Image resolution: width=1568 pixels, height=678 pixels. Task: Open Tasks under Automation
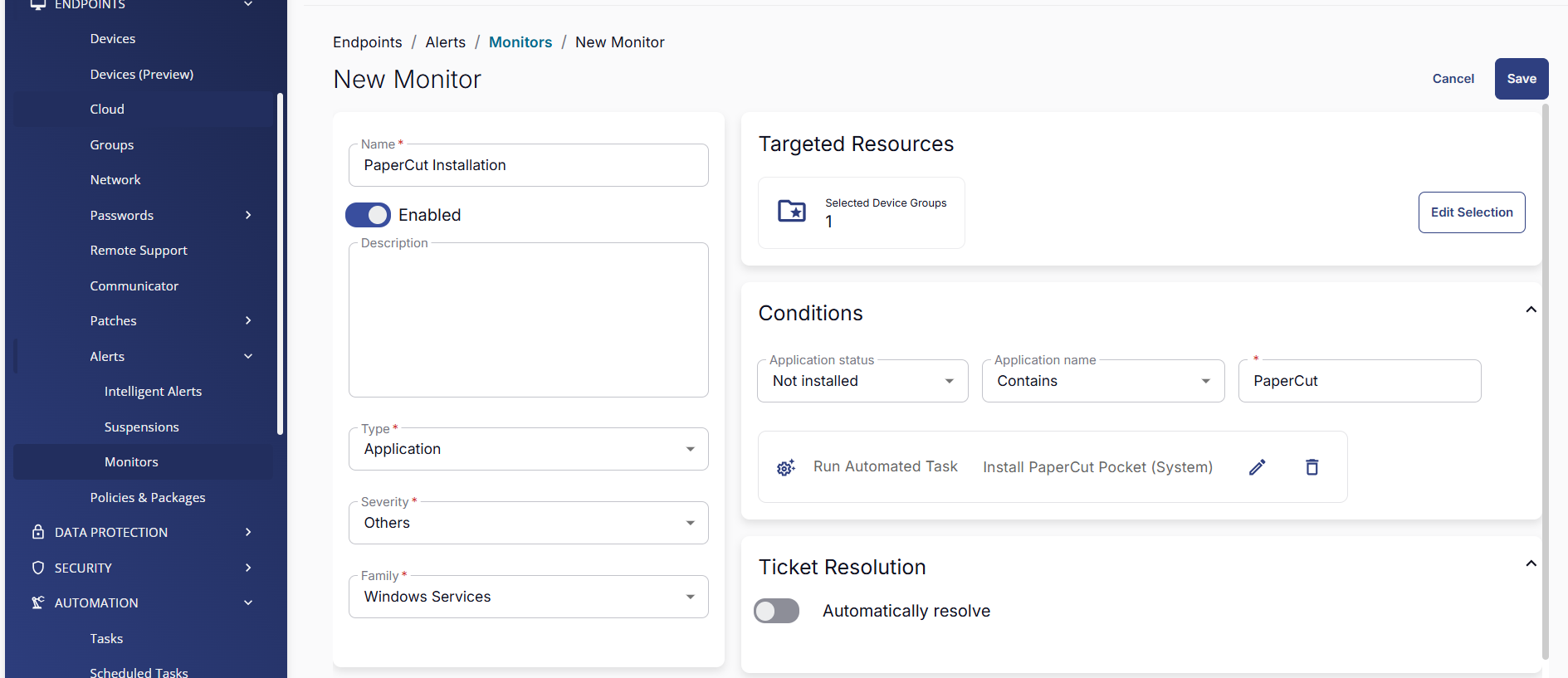106,638
